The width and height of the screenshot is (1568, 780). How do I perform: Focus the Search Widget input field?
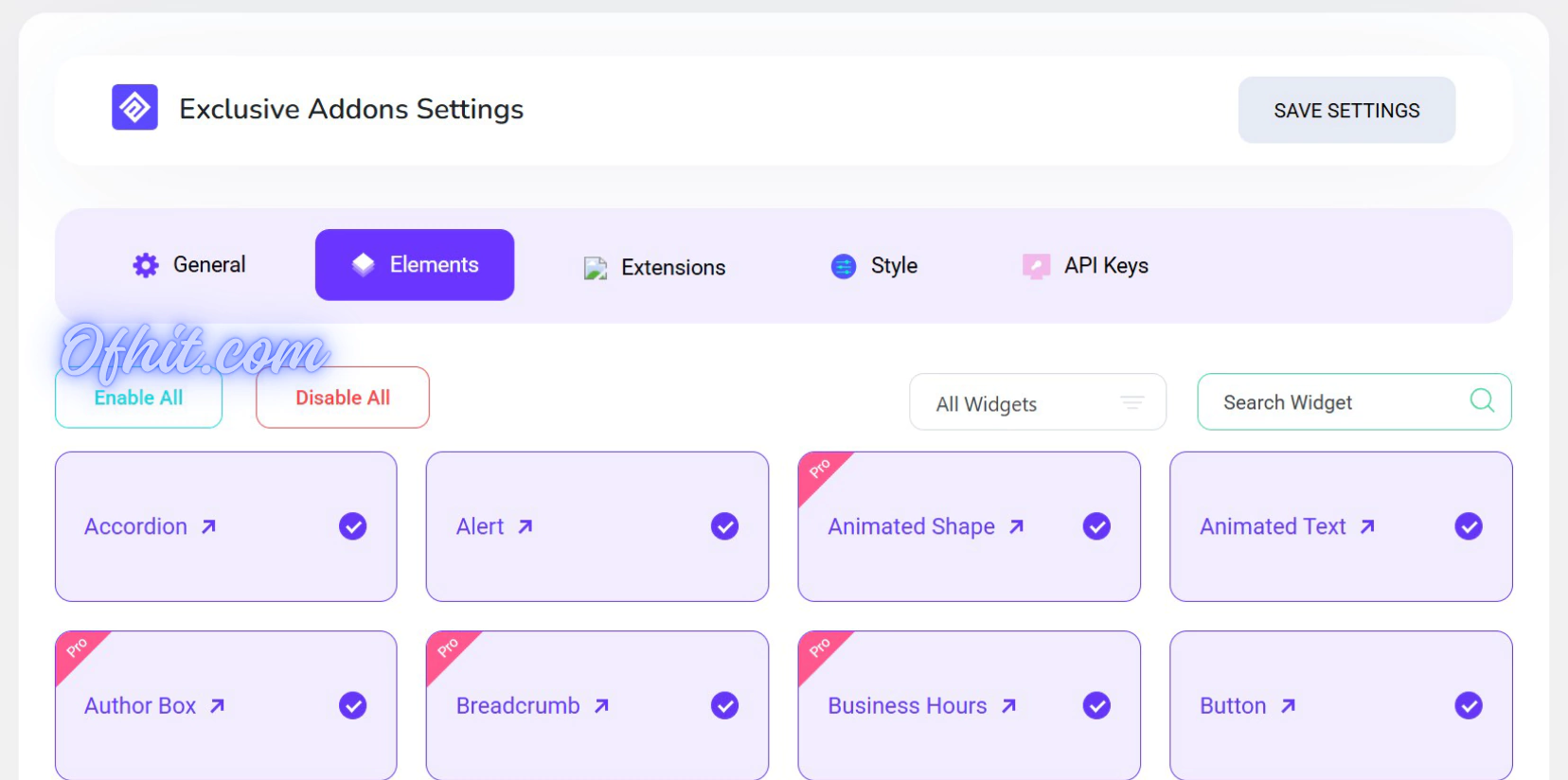tap(1335, 402)
